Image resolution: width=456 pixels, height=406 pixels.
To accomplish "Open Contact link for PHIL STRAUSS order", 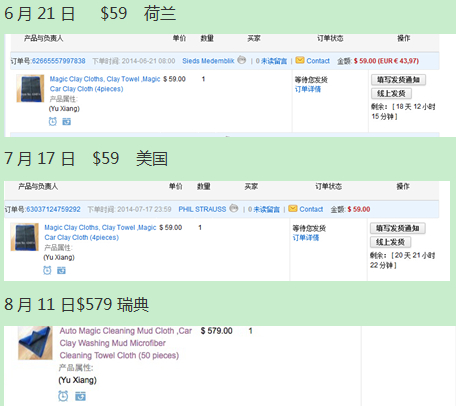I will (x=311, y=209).
